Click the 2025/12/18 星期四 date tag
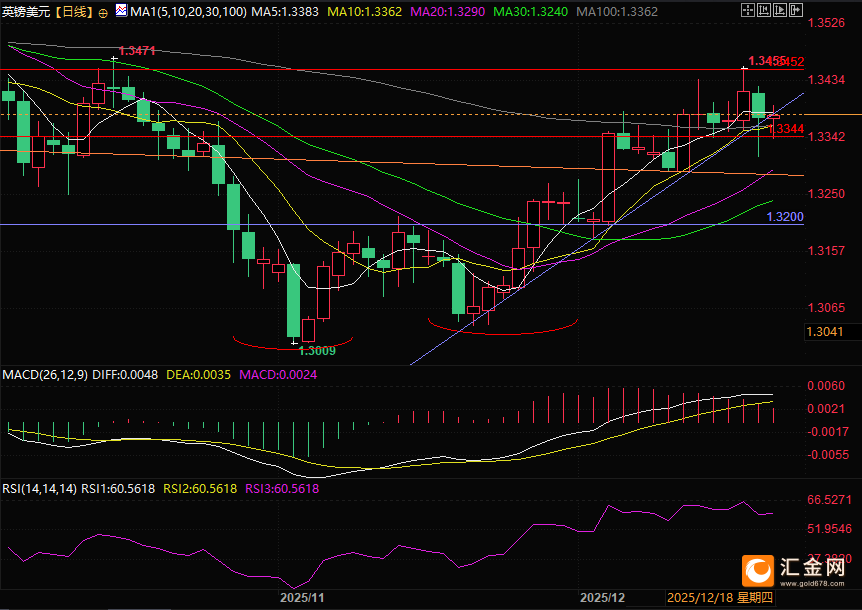This screenshot has height=610, width=862. click(x=720, y=597)
